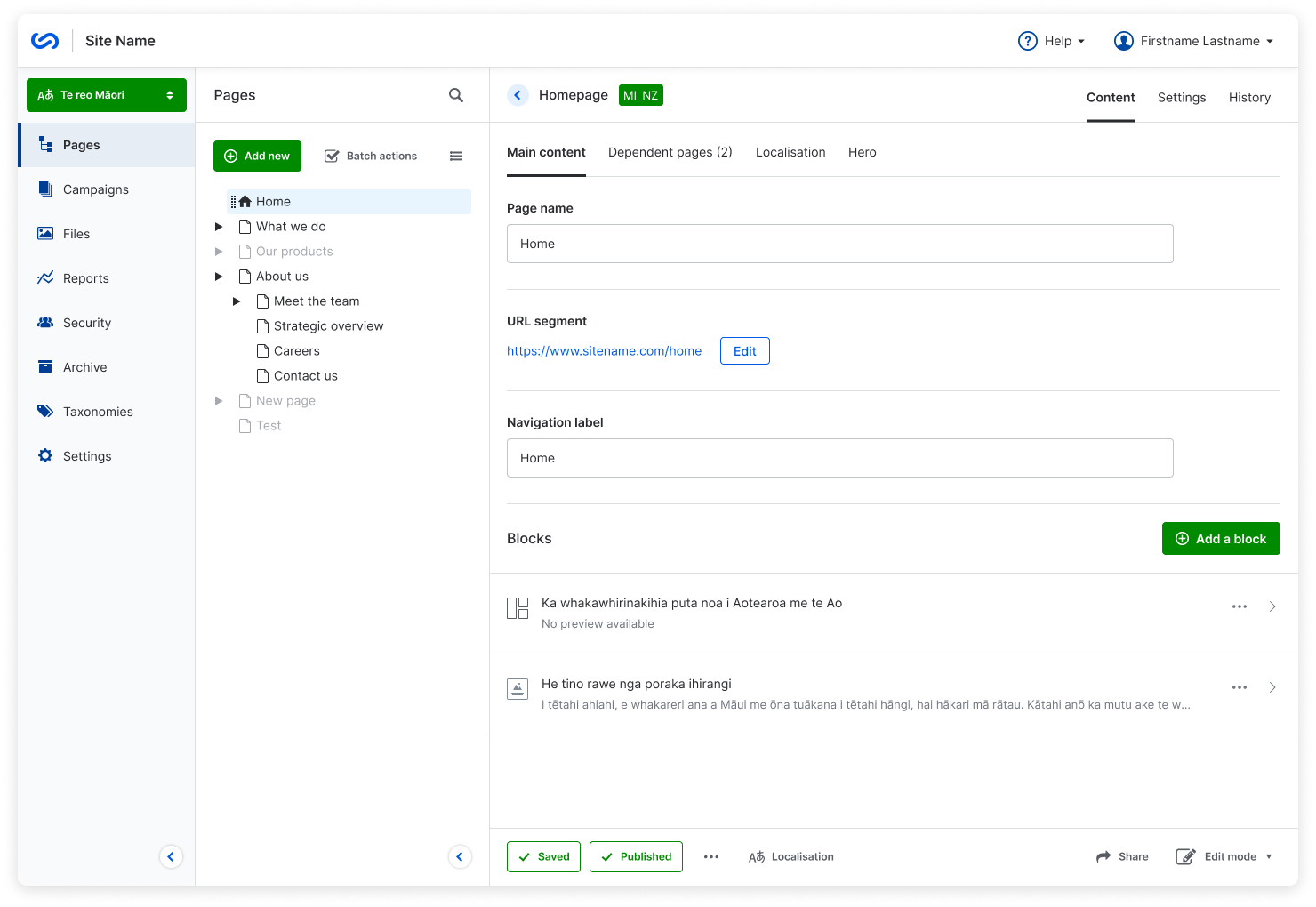Image resolution: width=1316 pixels, height=907 pixels.
Task: Open the sitename.com/home URL link
Action: point(604,351)
